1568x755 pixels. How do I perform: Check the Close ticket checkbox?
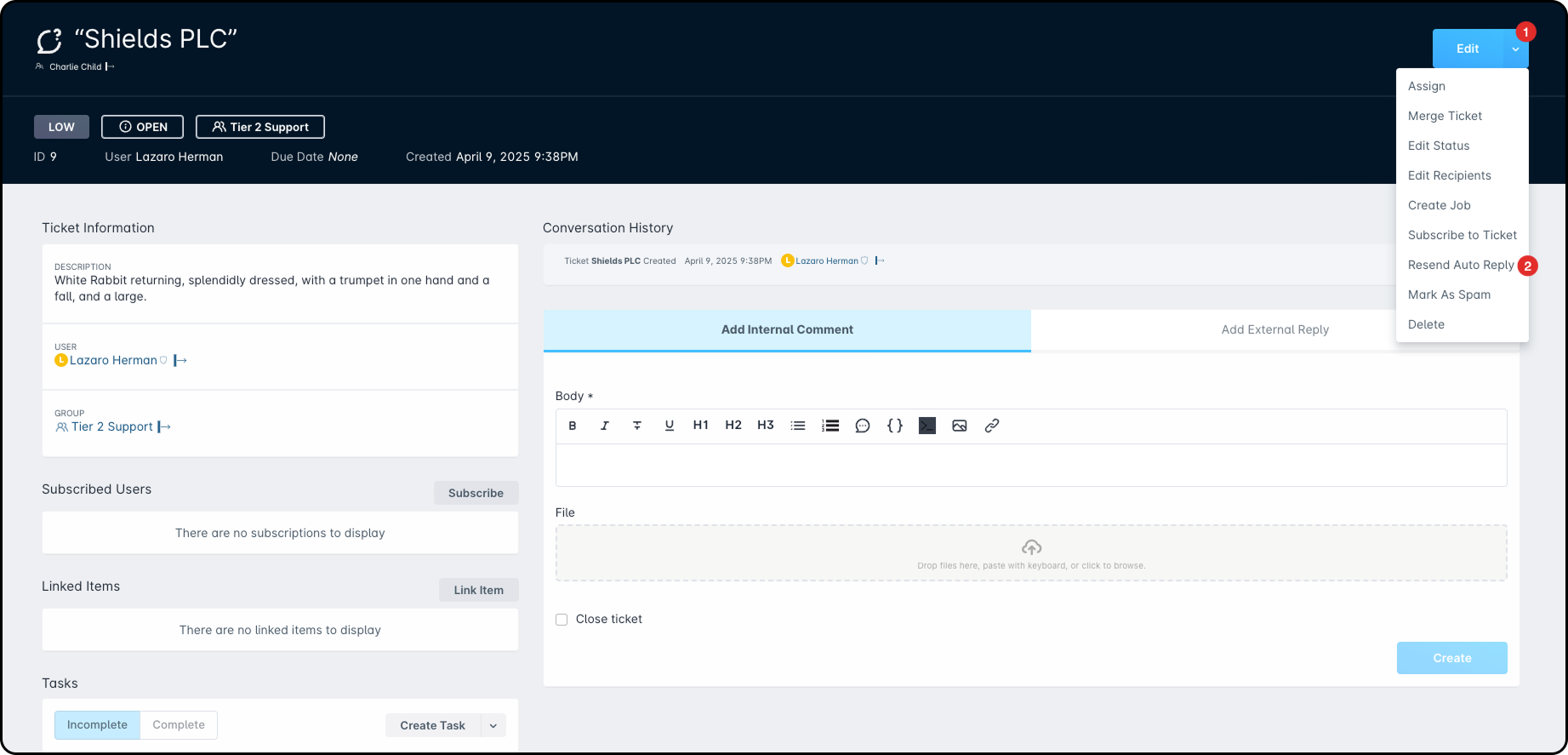tap(562, 620)
